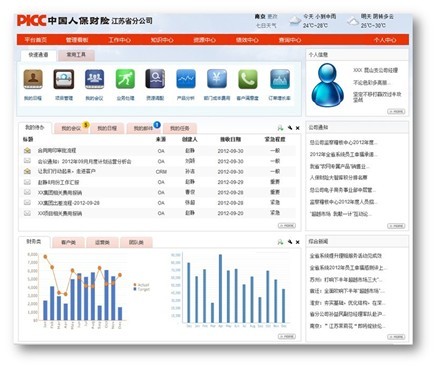Open the 合同用印审批流程 todo item
This screenshot has height=369, width=437.
click(57, 151)
